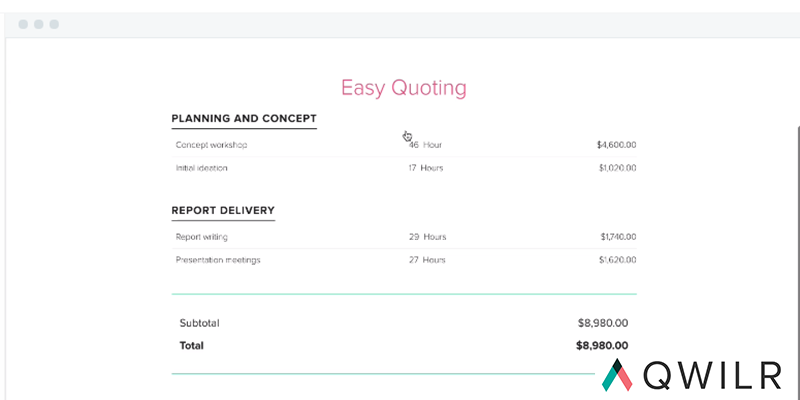Click the QWILR wordmark text

click(x=713, y=374)
